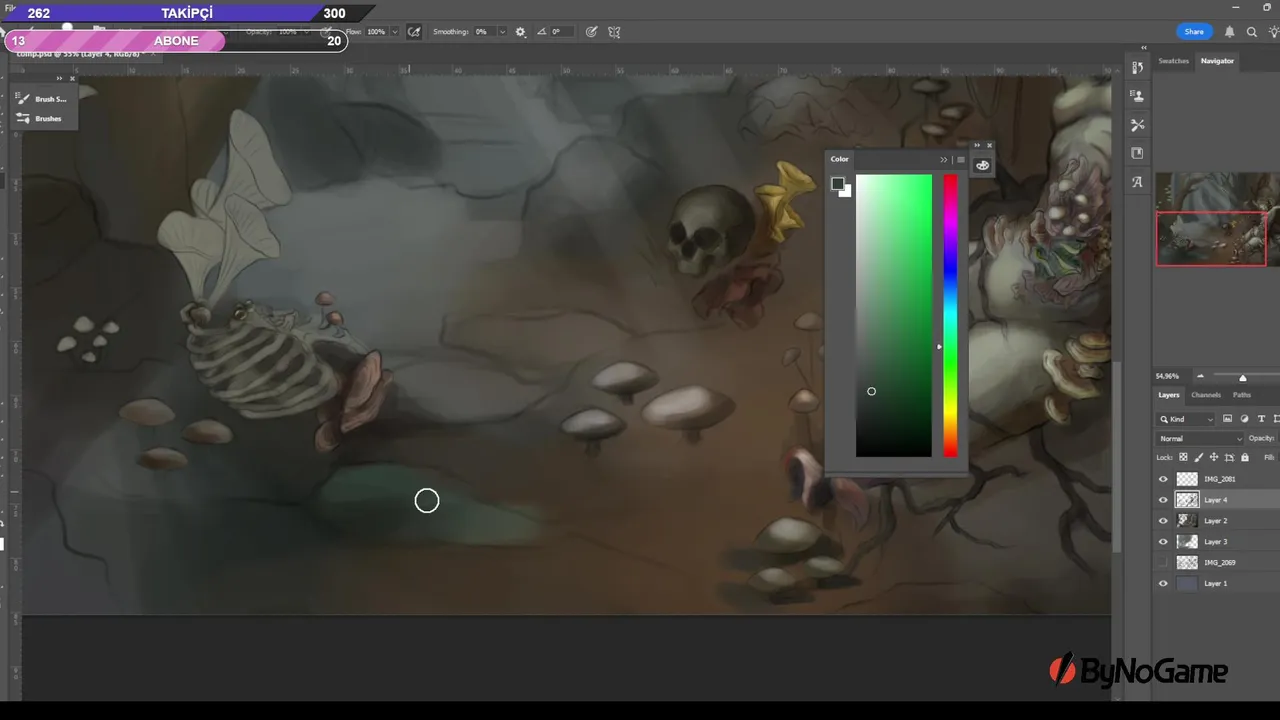The image size is (1280, 720).
Task: Hide Layer 2 visibility eye
Action: [1163, 521]
